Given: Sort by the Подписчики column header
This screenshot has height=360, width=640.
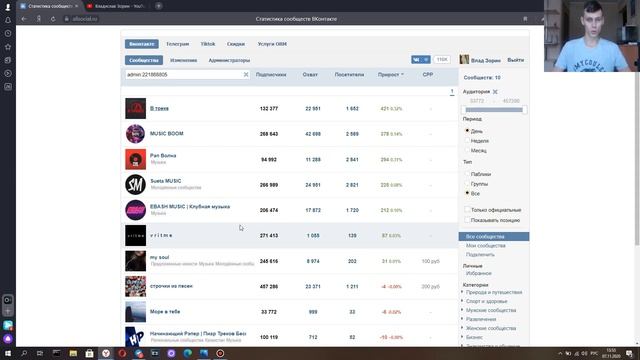Looking at the screenshot, I should tap(271, 75).
